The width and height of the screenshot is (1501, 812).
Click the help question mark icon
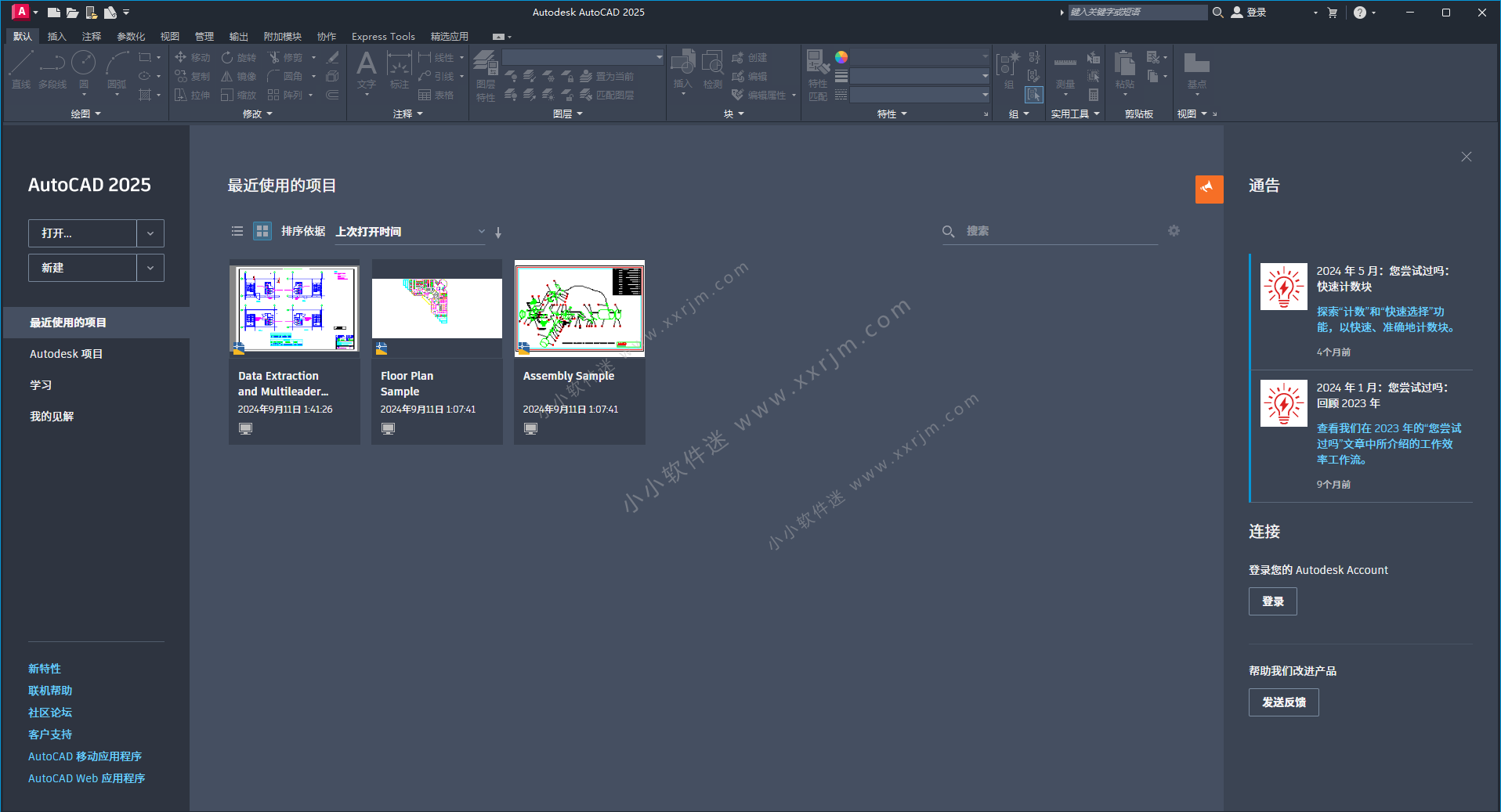1360,13
